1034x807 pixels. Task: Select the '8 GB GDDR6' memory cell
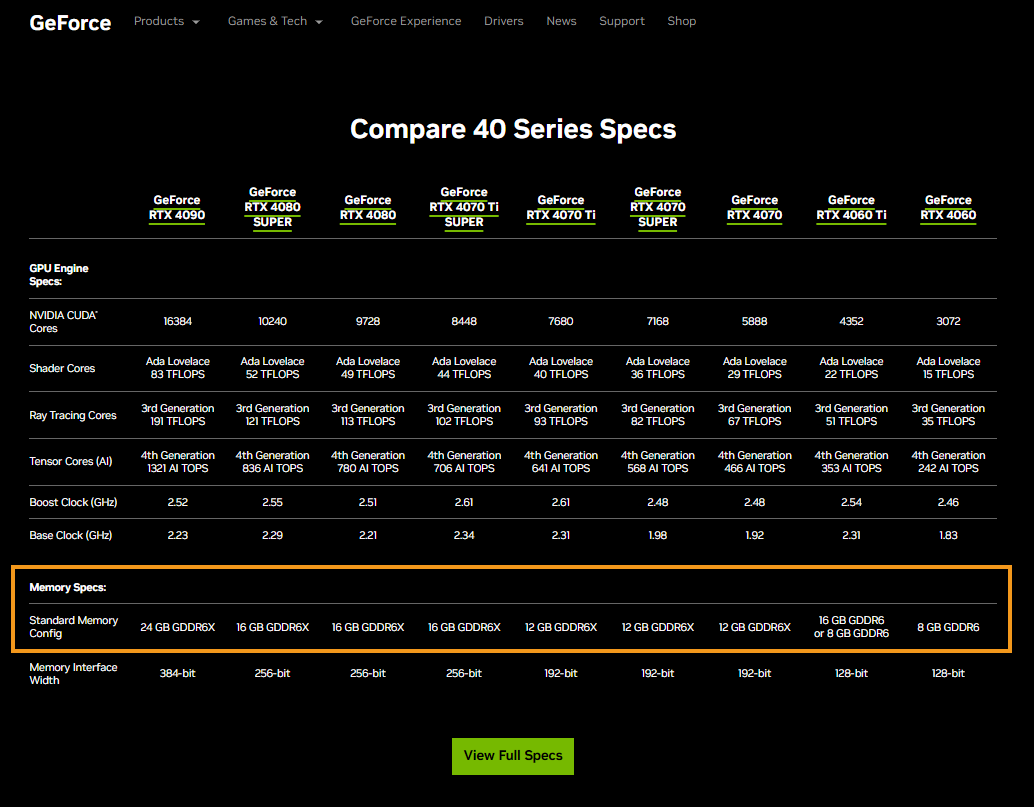(948, 627)
